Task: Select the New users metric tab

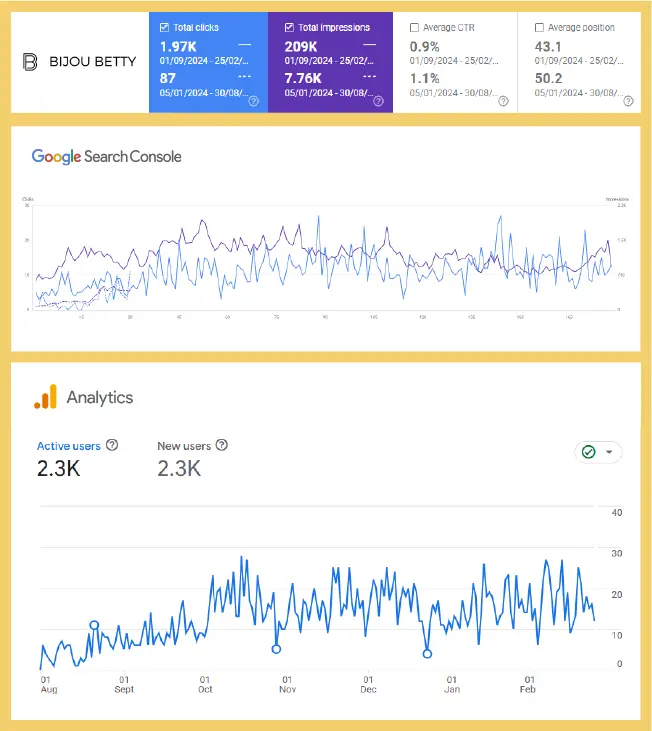Action: (184, 446)
